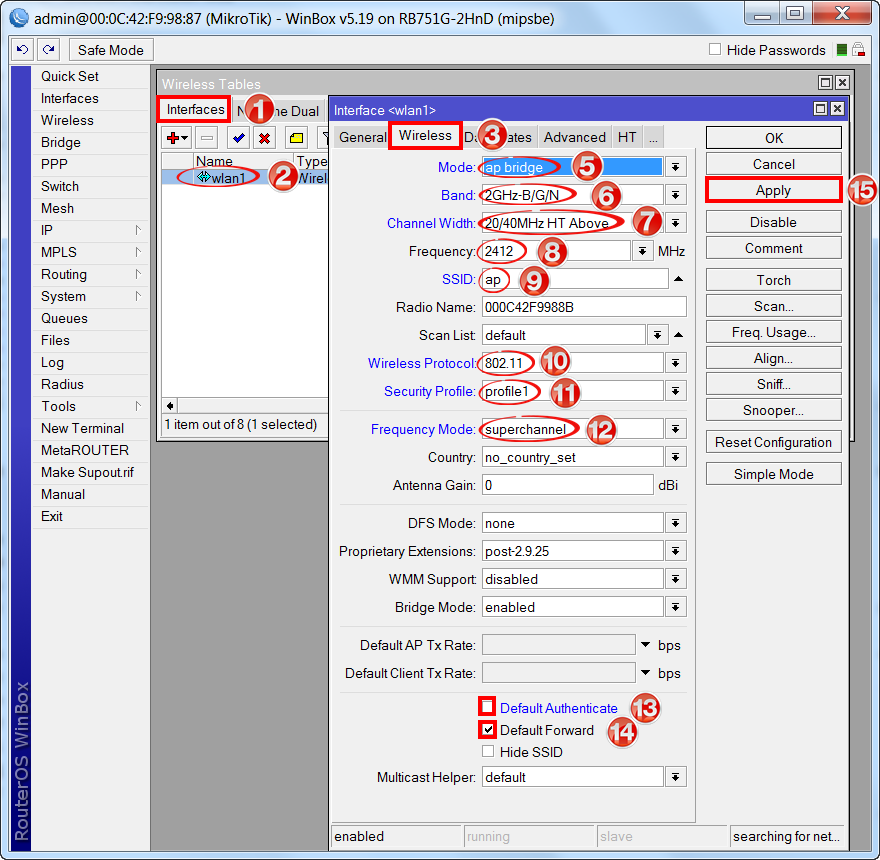Click the red plus add interface icon
Screen dimensions: 880x860
178,138
